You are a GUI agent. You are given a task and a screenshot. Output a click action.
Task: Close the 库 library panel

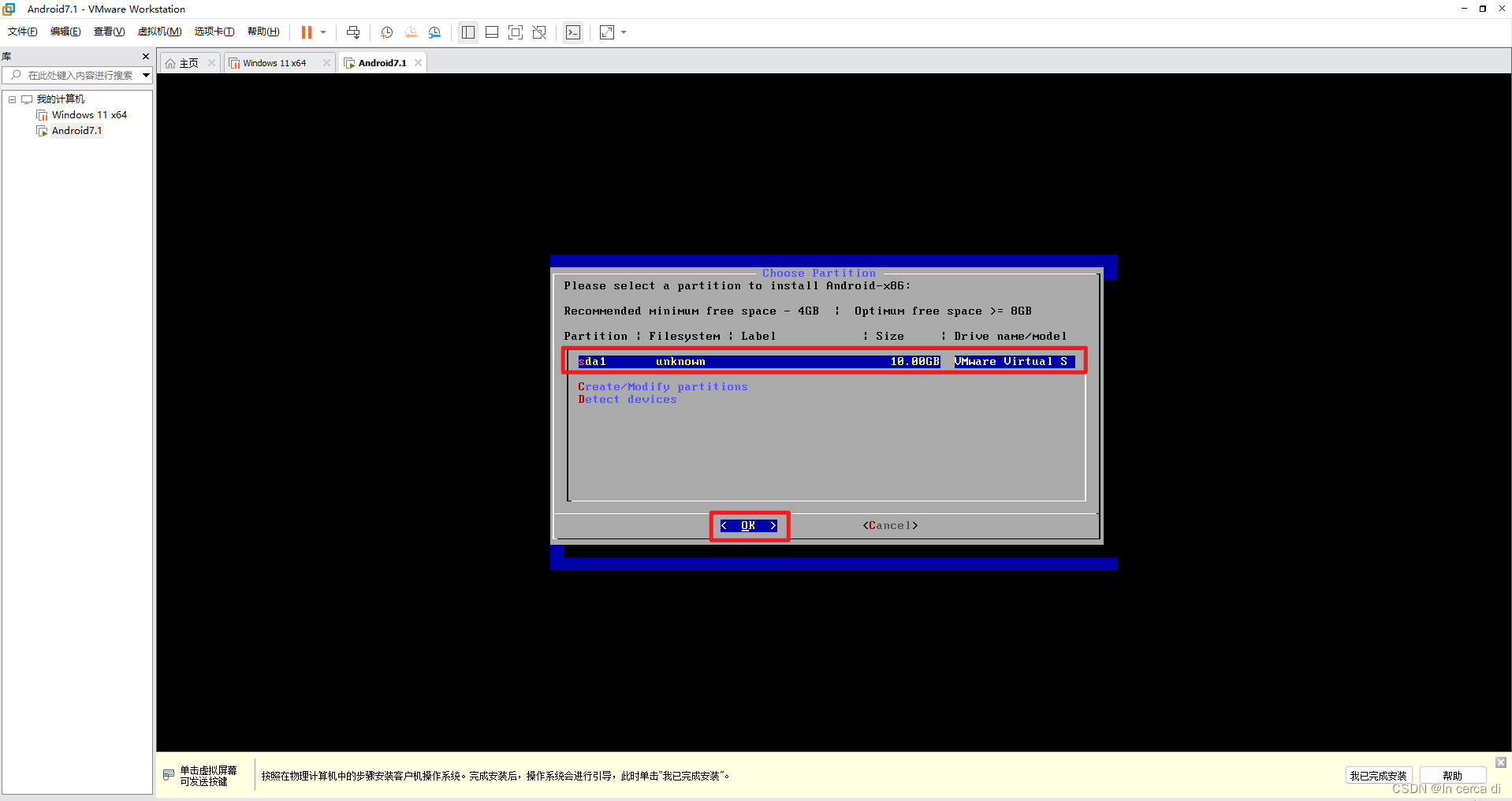click(x=146, y=57)
